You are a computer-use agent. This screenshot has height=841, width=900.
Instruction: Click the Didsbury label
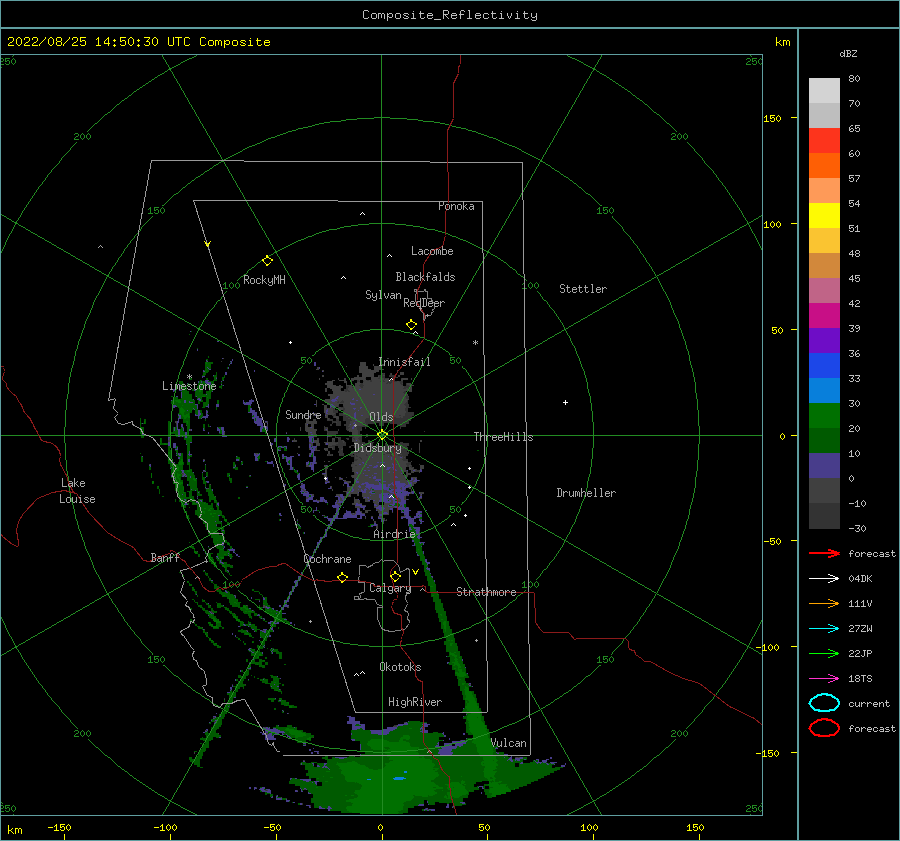coord(378,448)
